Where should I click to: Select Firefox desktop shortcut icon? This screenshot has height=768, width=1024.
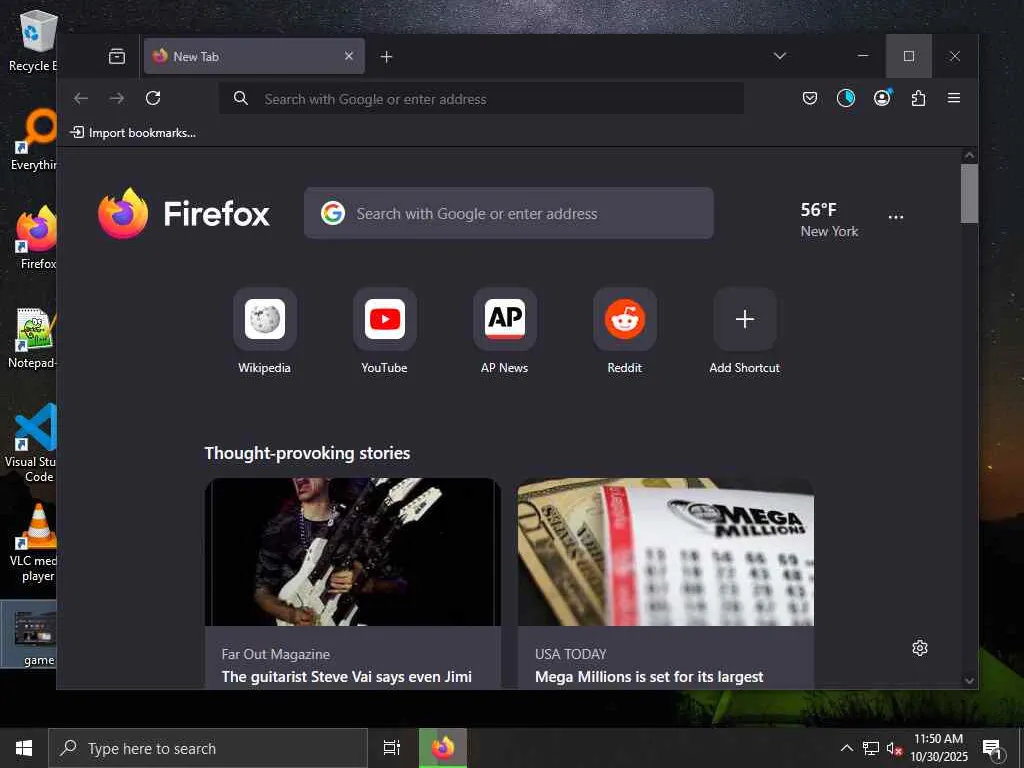tap(36, 238)
